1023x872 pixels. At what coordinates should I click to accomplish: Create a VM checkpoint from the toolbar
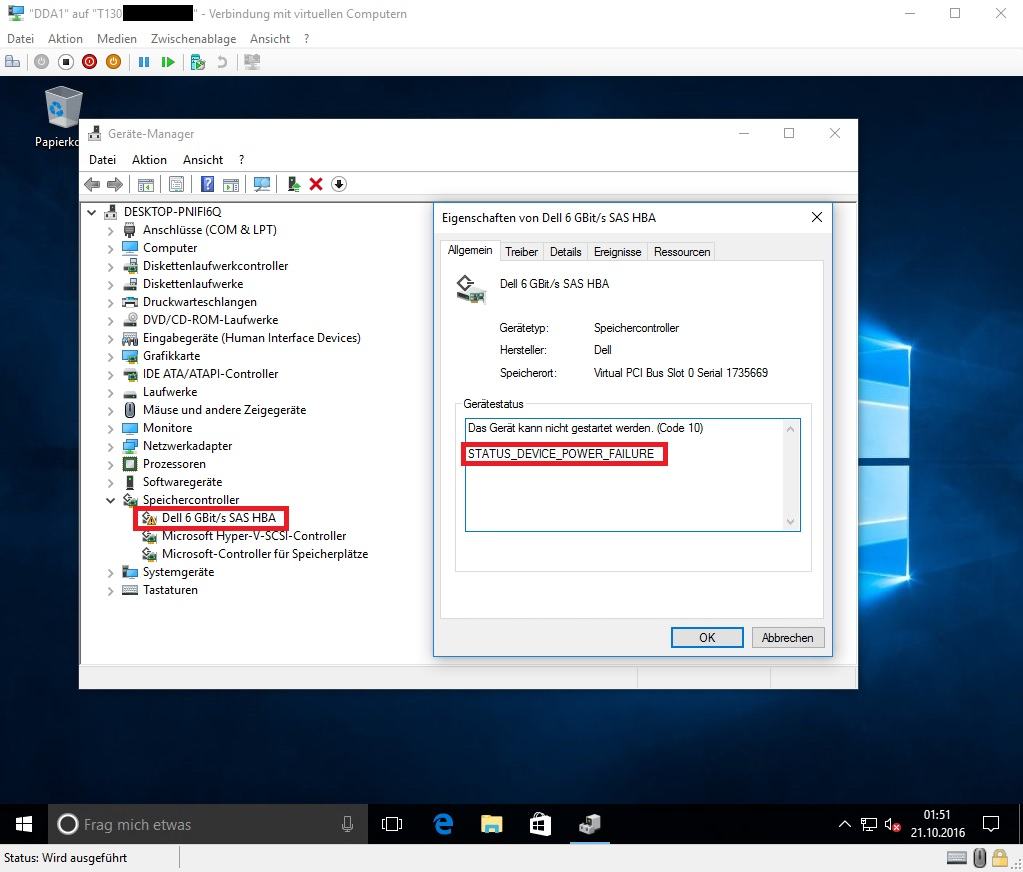[x=198, y=62]
